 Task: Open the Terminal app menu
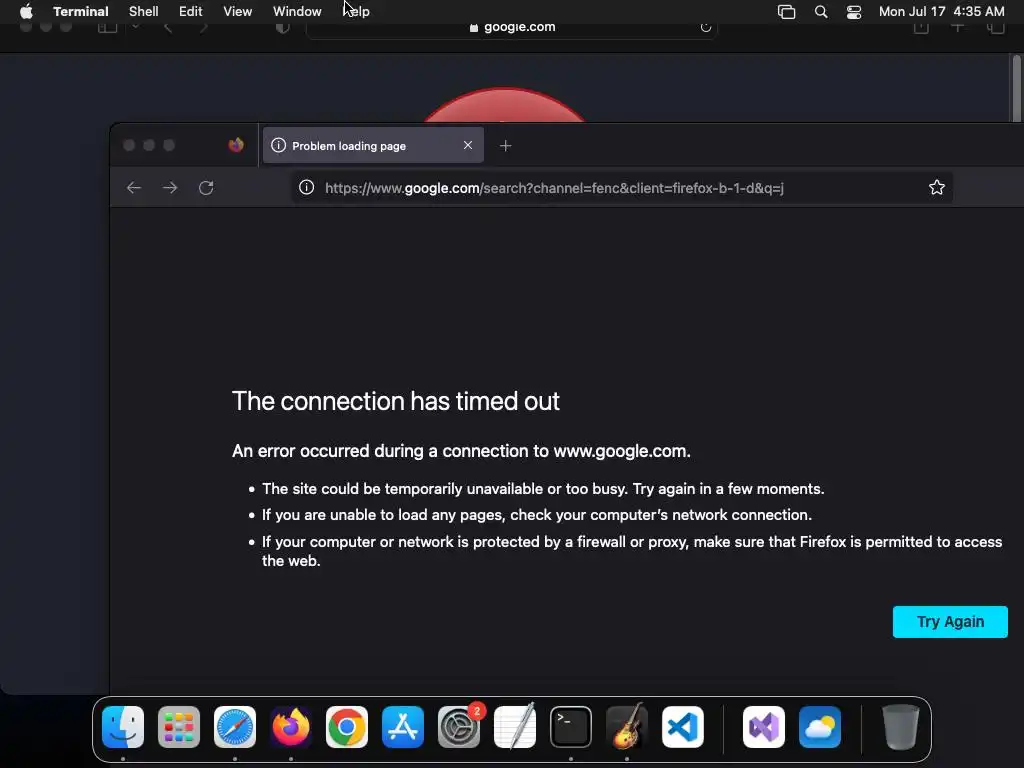click(x=80, y=11)
